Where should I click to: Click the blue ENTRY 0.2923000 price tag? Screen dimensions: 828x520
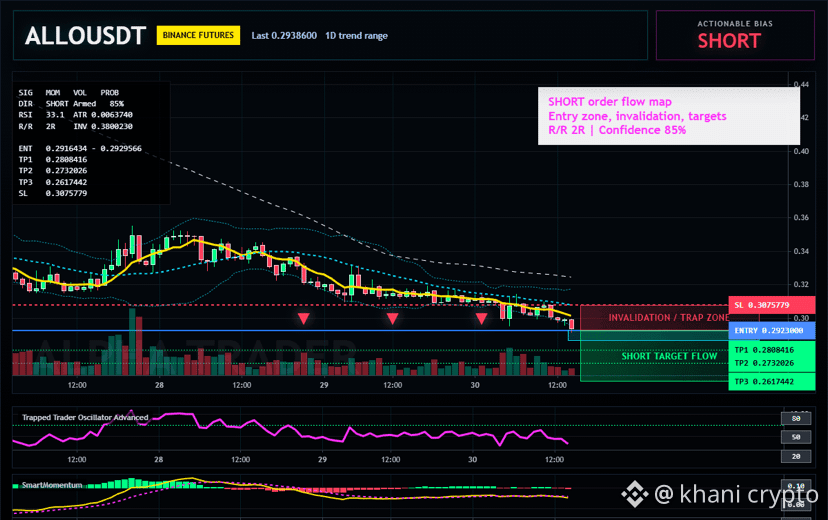(x=771, y=330)
